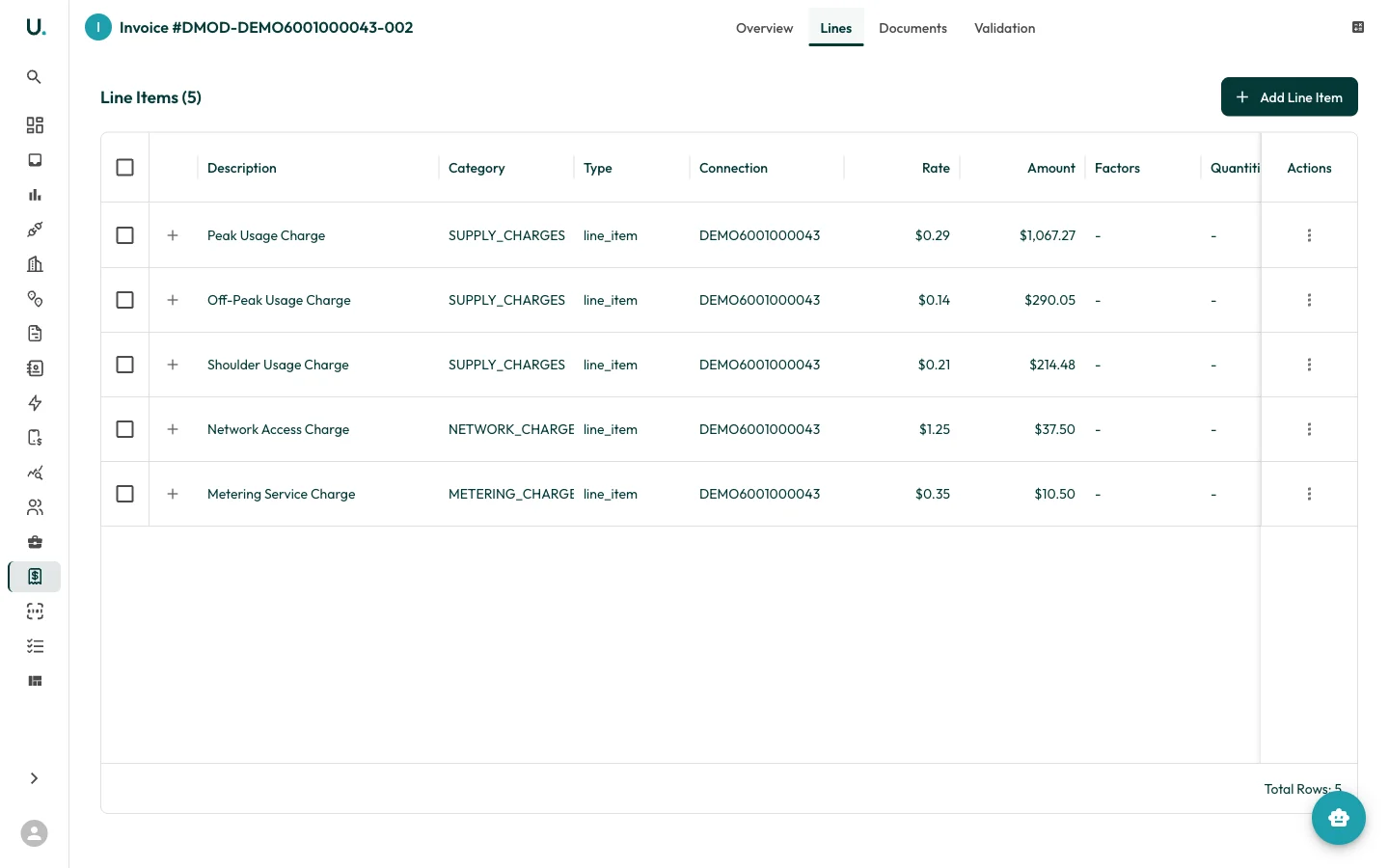Click the METERING_CHARGE category cell
Viewport: 1389px width, 868px height.
click(511, 494)
